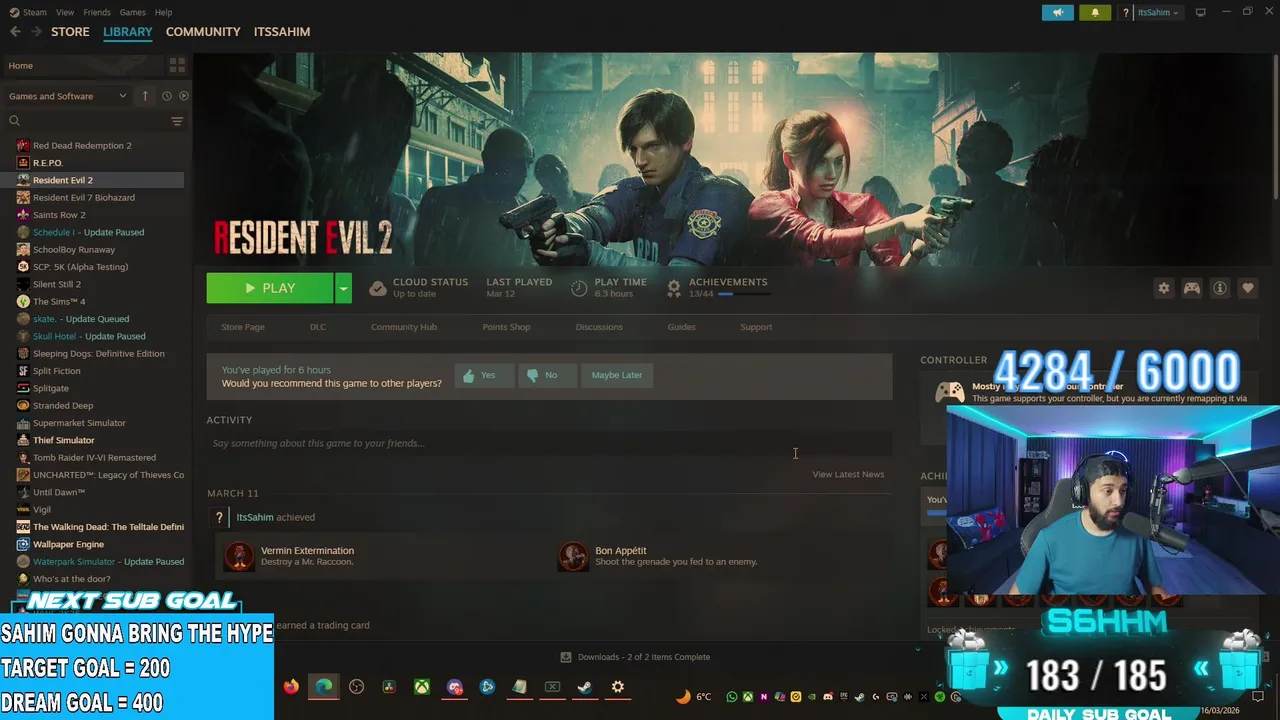Open the Games menu

[133, 12]
